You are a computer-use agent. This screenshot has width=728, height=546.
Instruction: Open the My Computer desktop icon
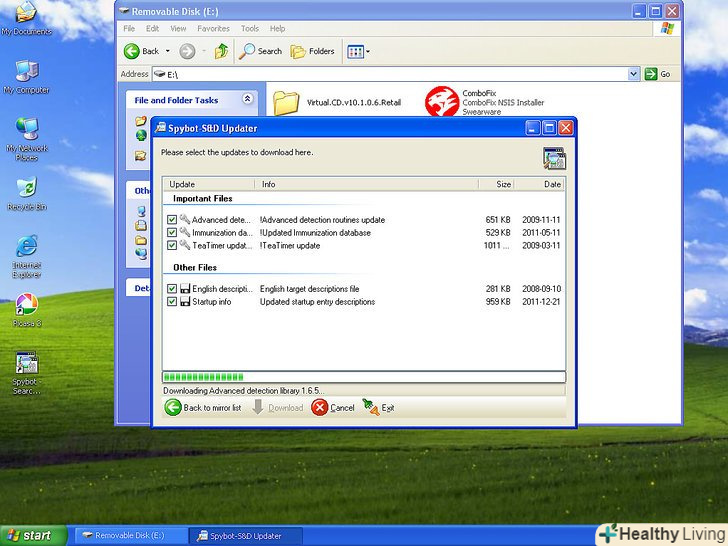[26, 71]
